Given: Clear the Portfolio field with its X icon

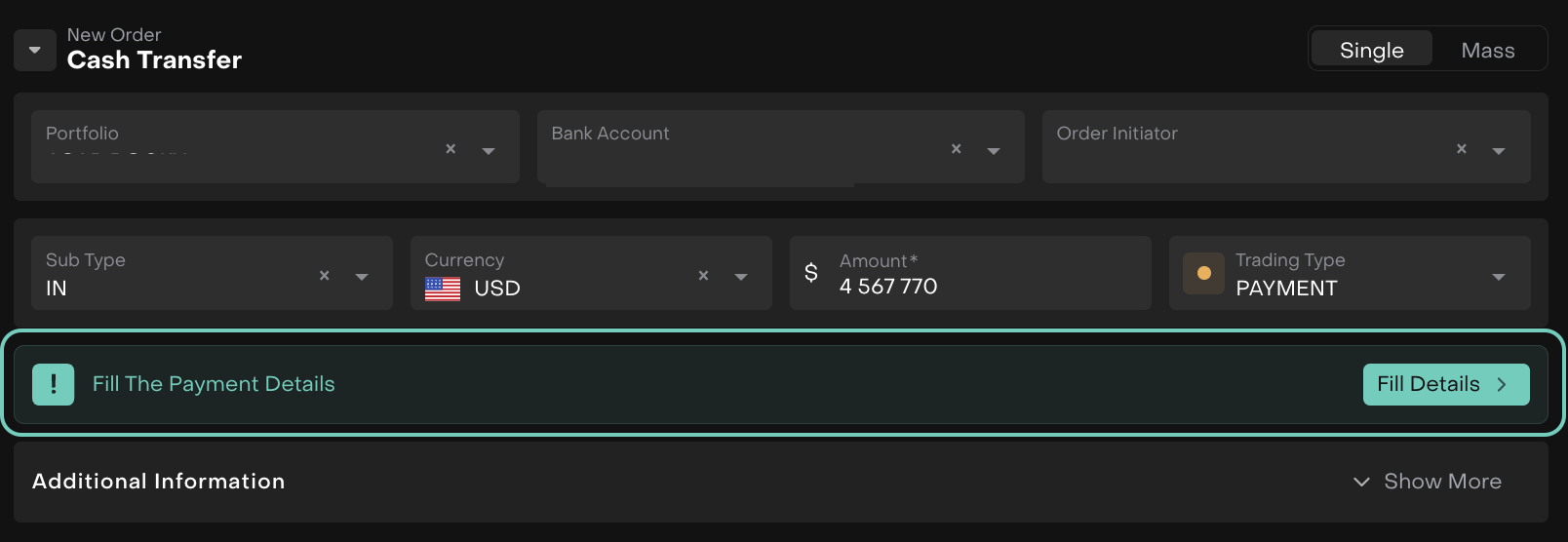Looking at the screenshot, I should 451,149.
